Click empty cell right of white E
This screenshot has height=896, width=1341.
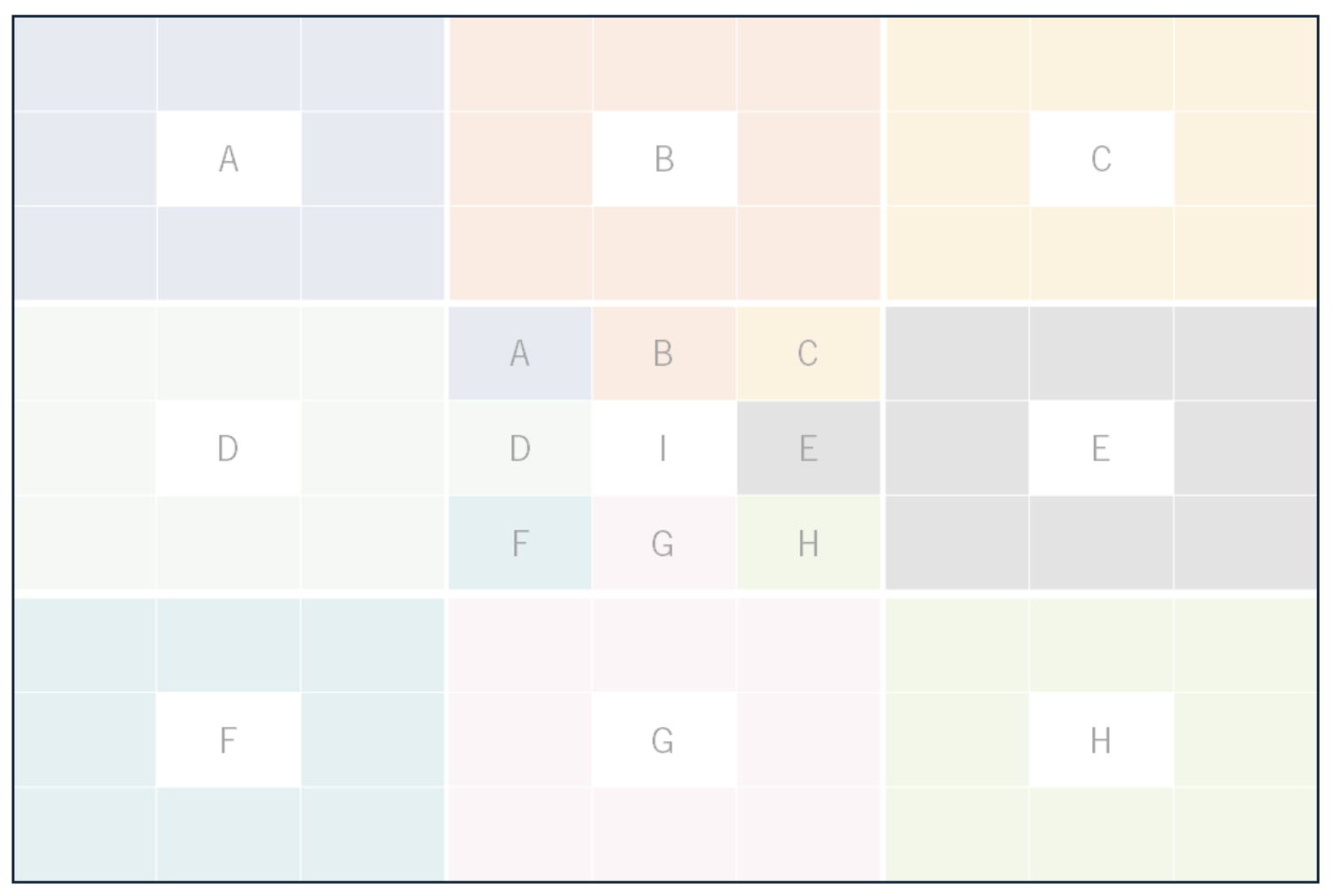click(1245, 448)
